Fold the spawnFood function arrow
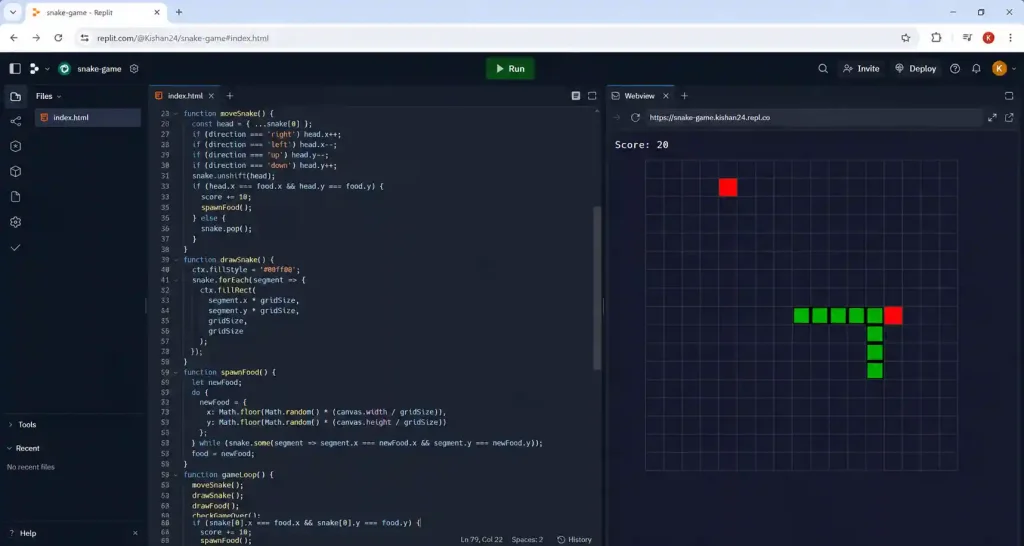1024x546 pixels. click(176, 372)
